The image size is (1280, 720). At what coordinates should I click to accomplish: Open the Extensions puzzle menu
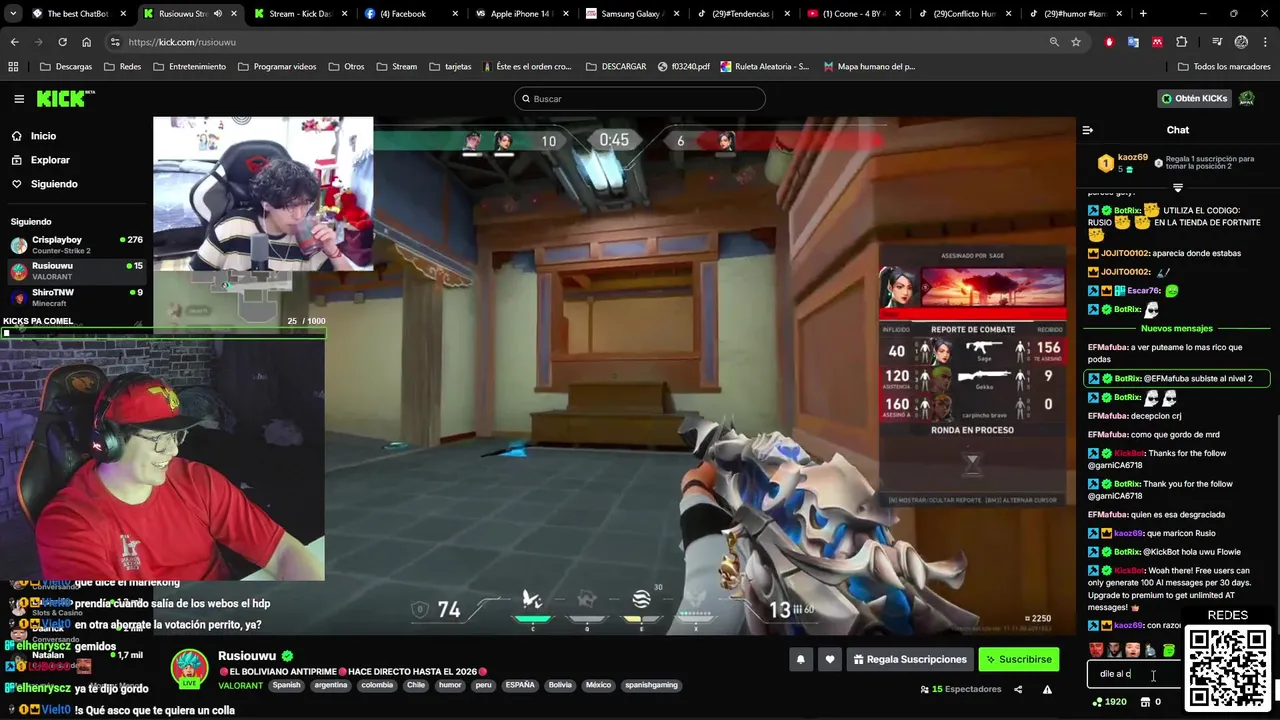pyautogui.click(x=1182, y=42)
